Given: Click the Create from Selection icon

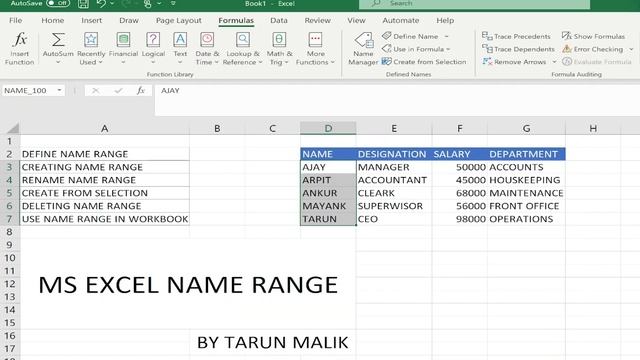Looking at the screenshot, I should tap(387, 62).
